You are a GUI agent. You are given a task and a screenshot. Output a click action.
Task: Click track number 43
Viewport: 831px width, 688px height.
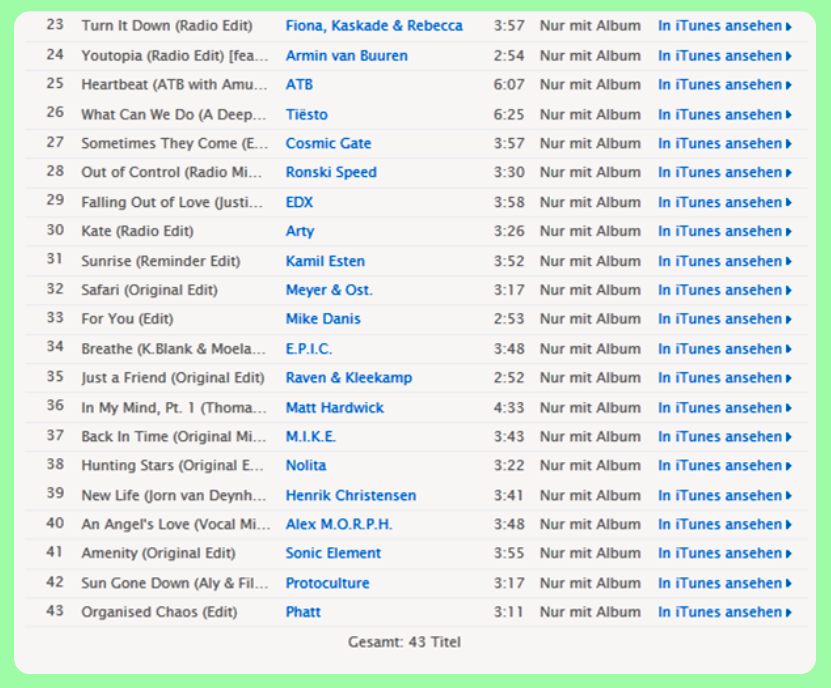pyautogui.click(x=55, y=611)
